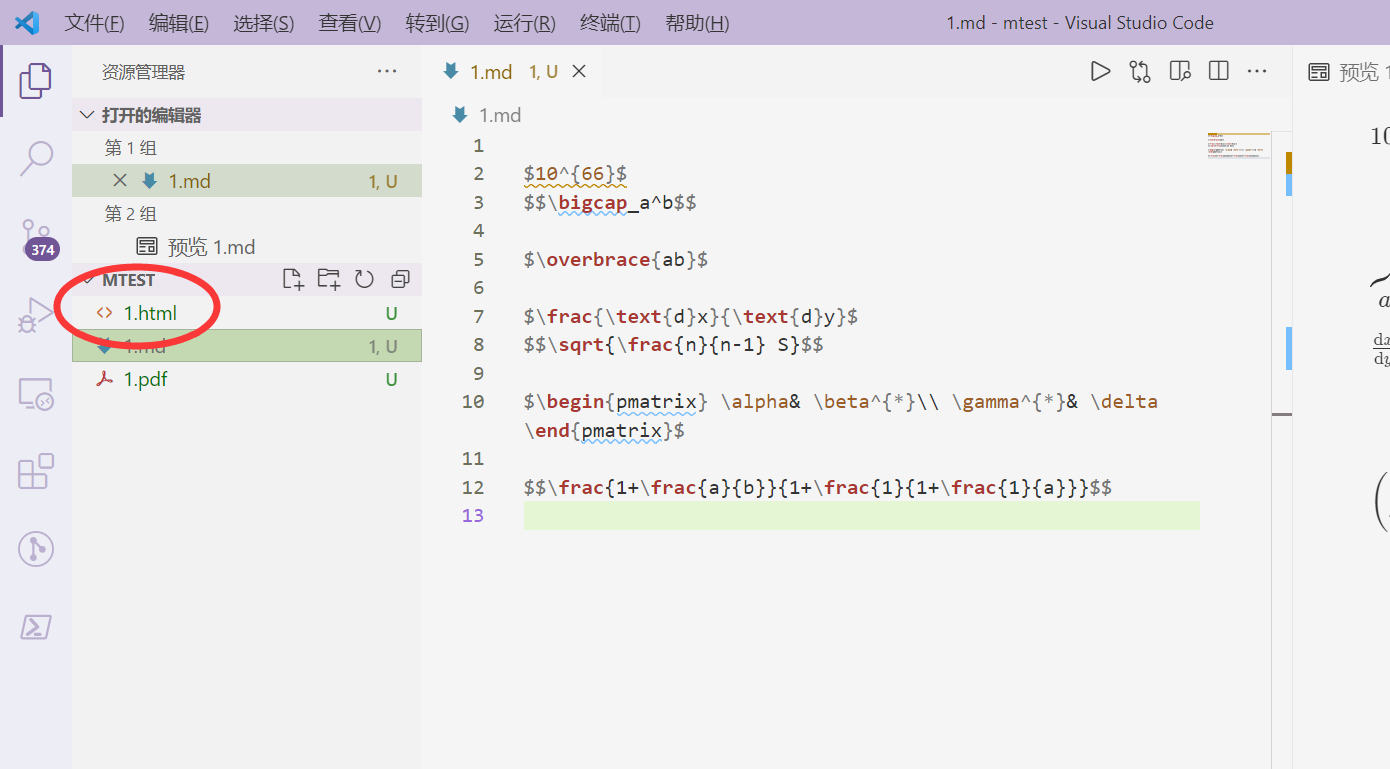
Task: Split the editor to the right
Action: pyautogui.click(x=1218, y=71)
